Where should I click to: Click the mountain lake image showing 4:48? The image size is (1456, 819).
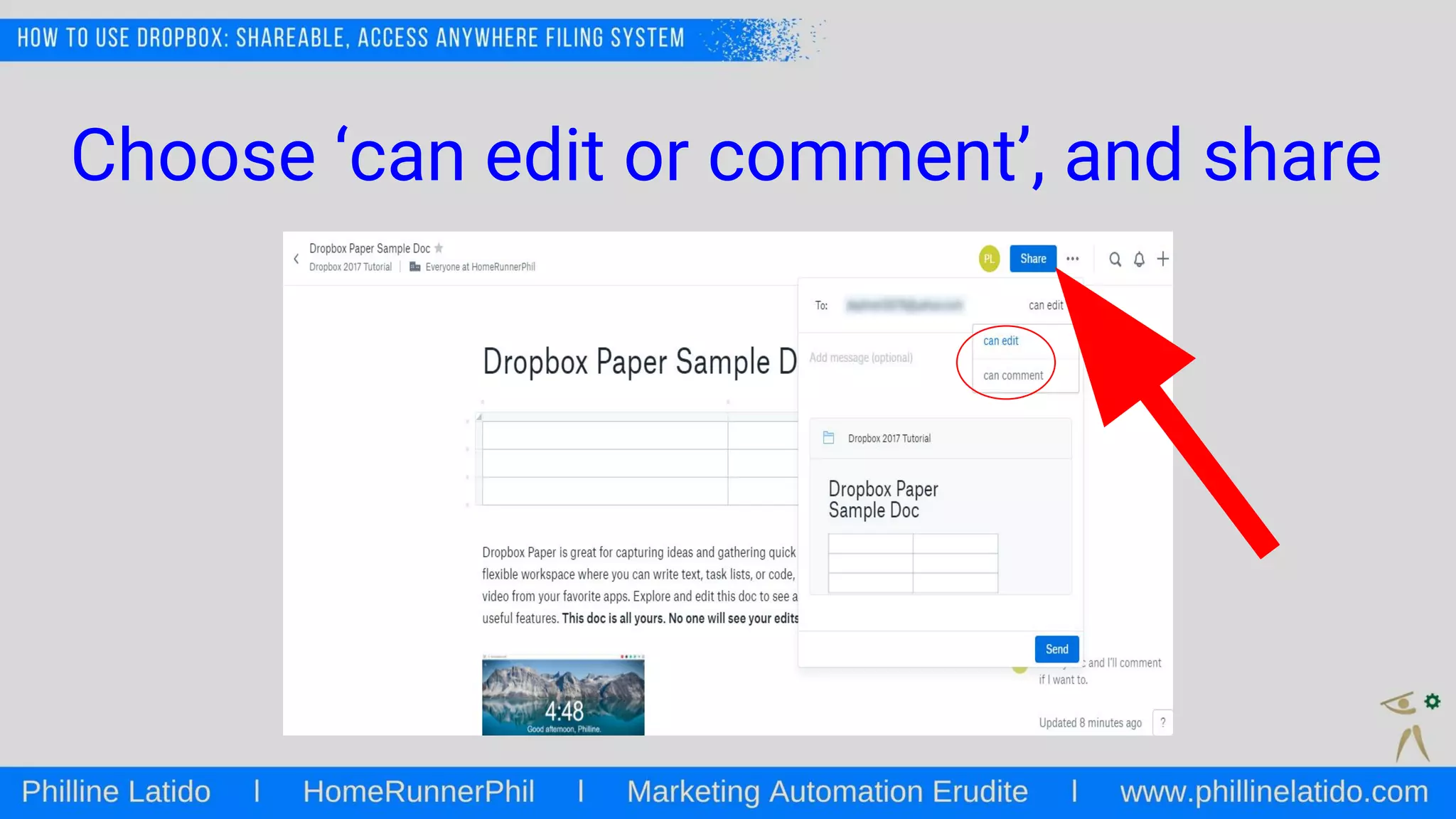point(563,695)
